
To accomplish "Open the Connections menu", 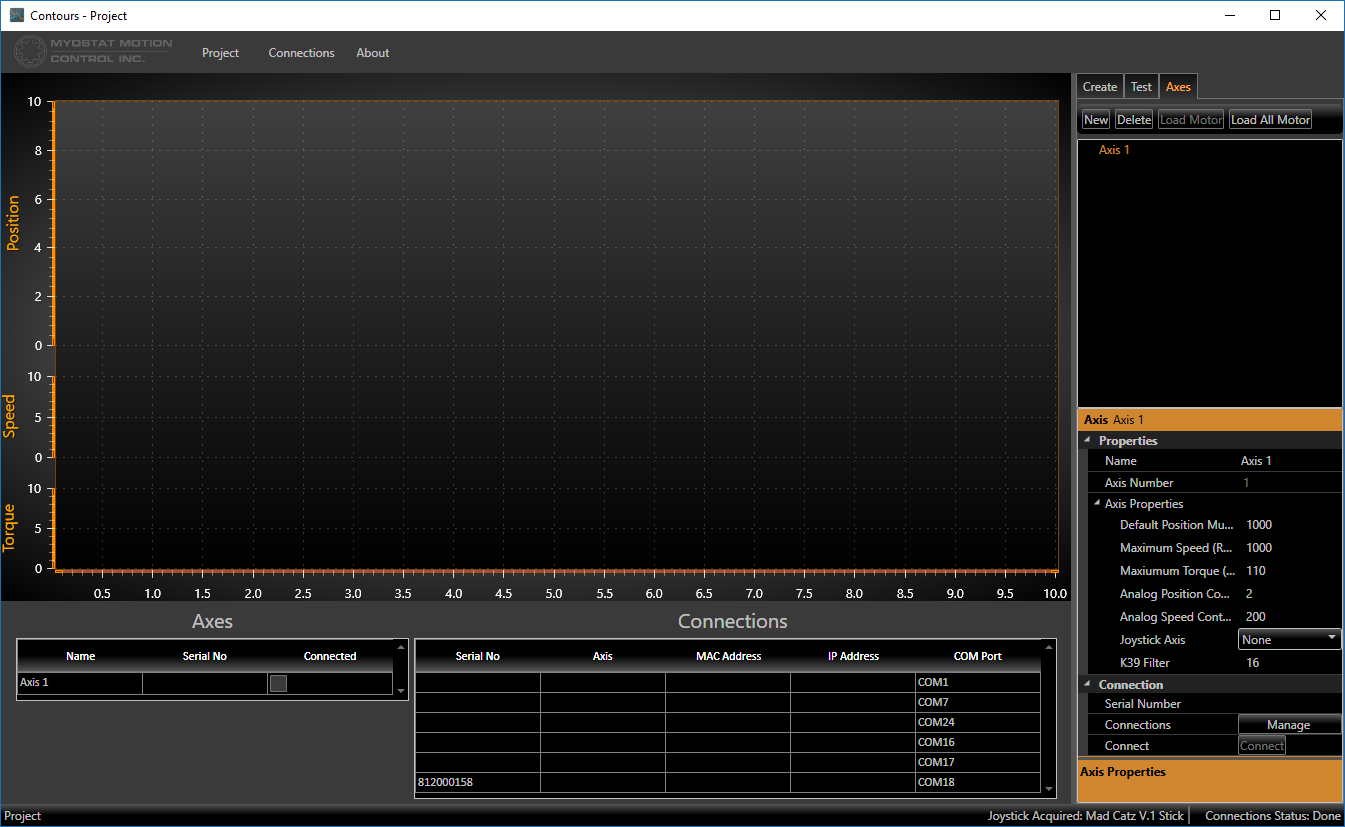I will pyautogui.click(x=301, y=53).
